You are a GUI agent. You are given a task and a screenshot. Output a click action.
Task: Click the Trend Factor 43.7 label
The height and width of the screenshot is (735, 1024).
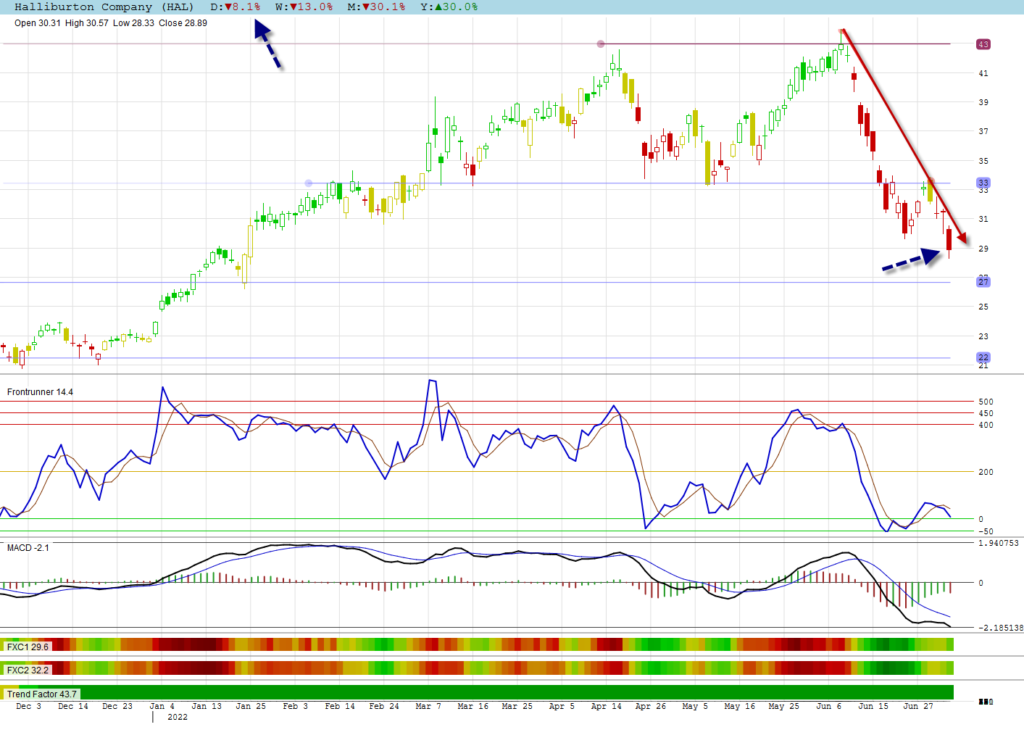pyautogui.click(x=42, y=694)
